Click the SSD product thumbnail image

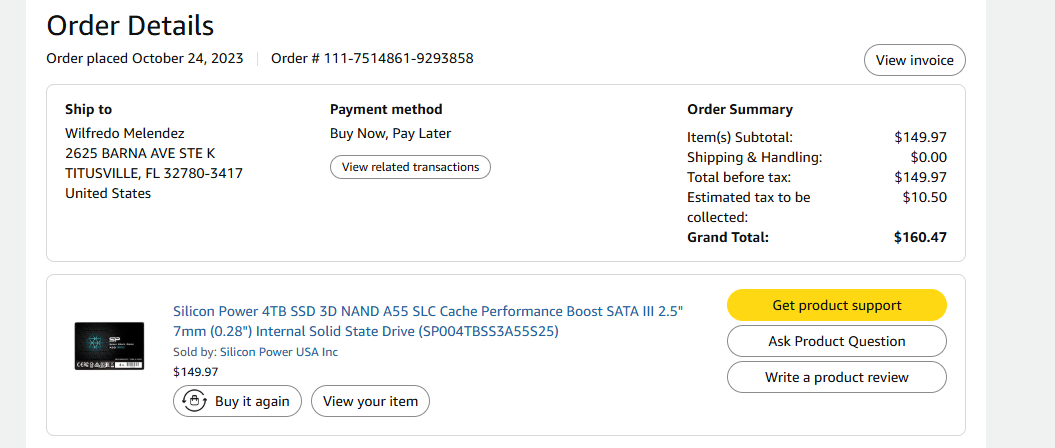(110, 346)
